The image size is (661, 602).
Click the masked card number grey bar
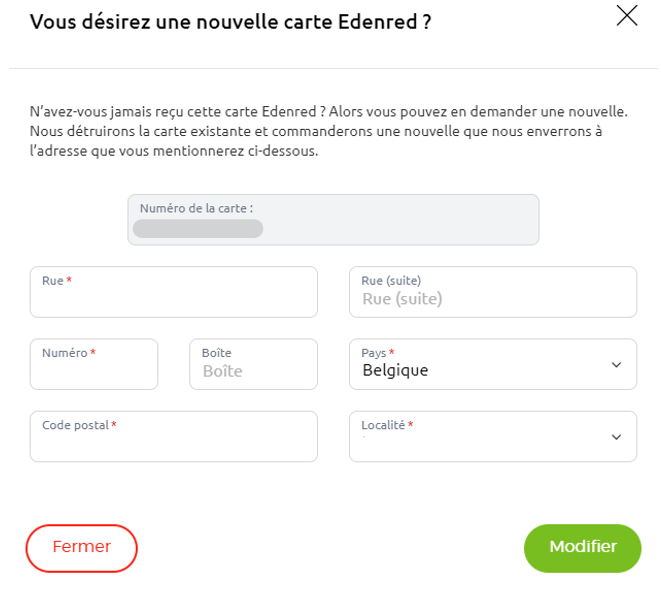[x=198, y=229]
